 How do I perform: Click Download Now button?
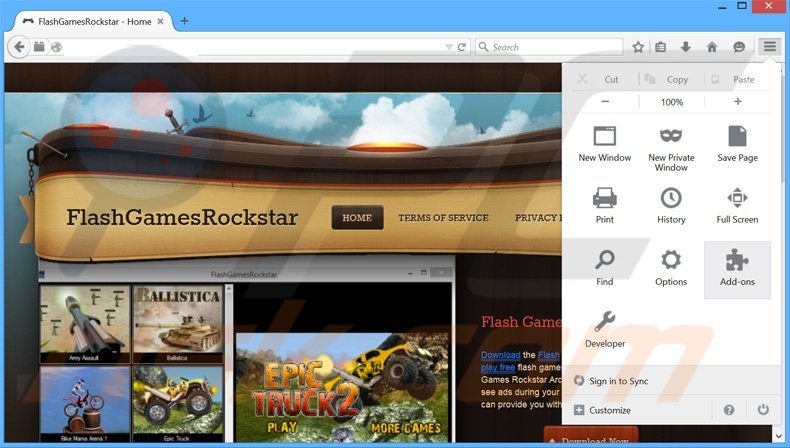pos(591,436)
